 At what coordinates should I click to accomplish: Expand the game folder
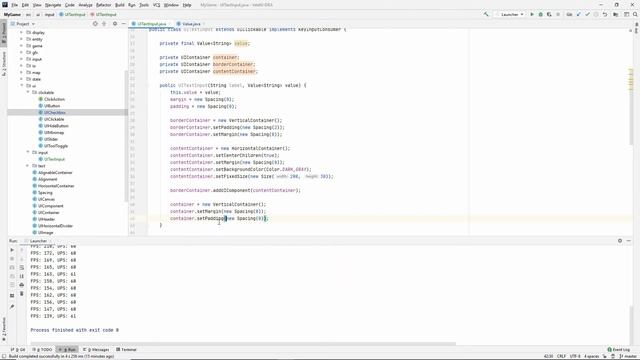tap(21, 46)
